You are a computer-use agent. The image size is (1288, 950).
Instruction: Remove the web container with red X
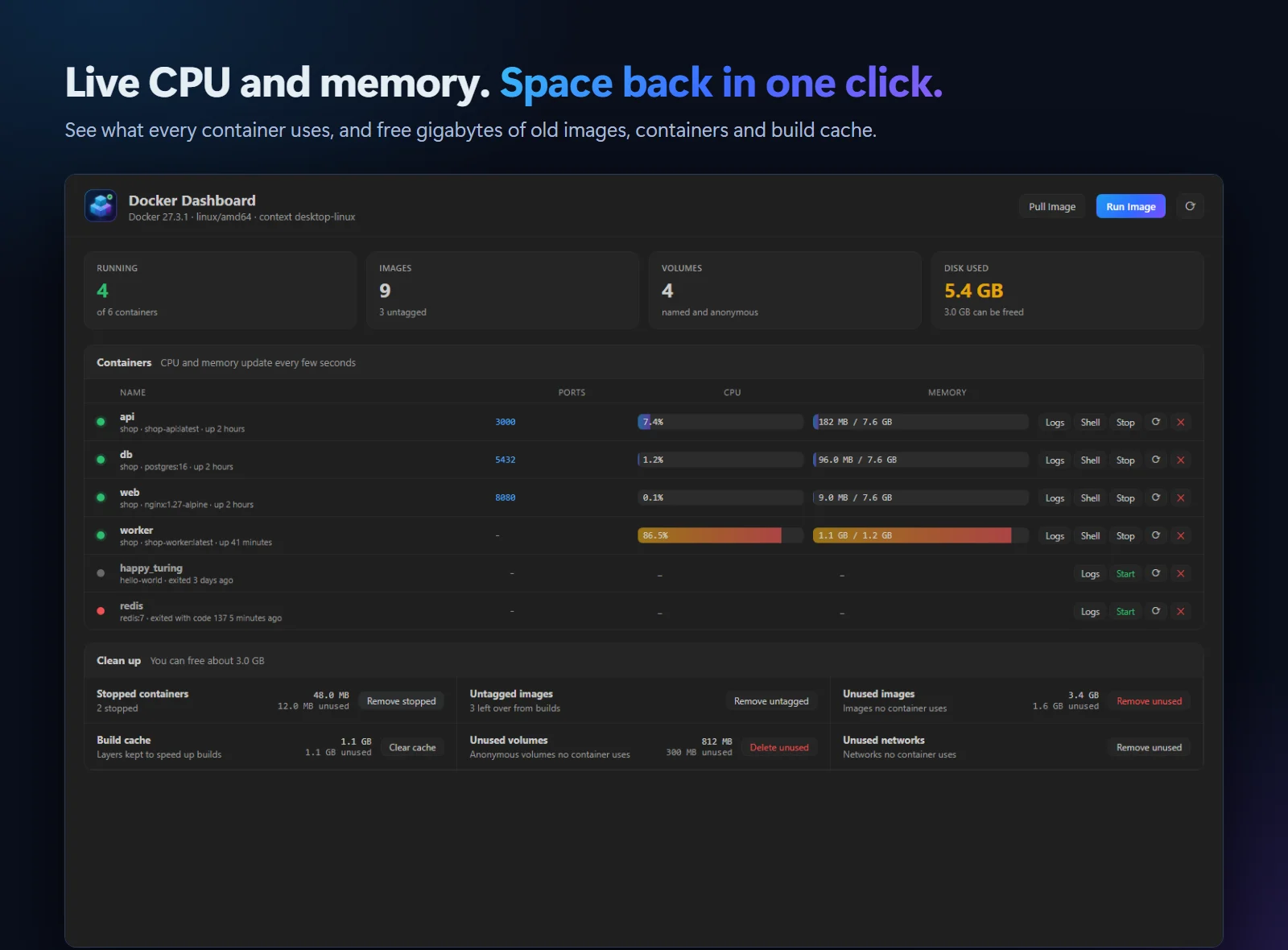tap(1181, 498)
